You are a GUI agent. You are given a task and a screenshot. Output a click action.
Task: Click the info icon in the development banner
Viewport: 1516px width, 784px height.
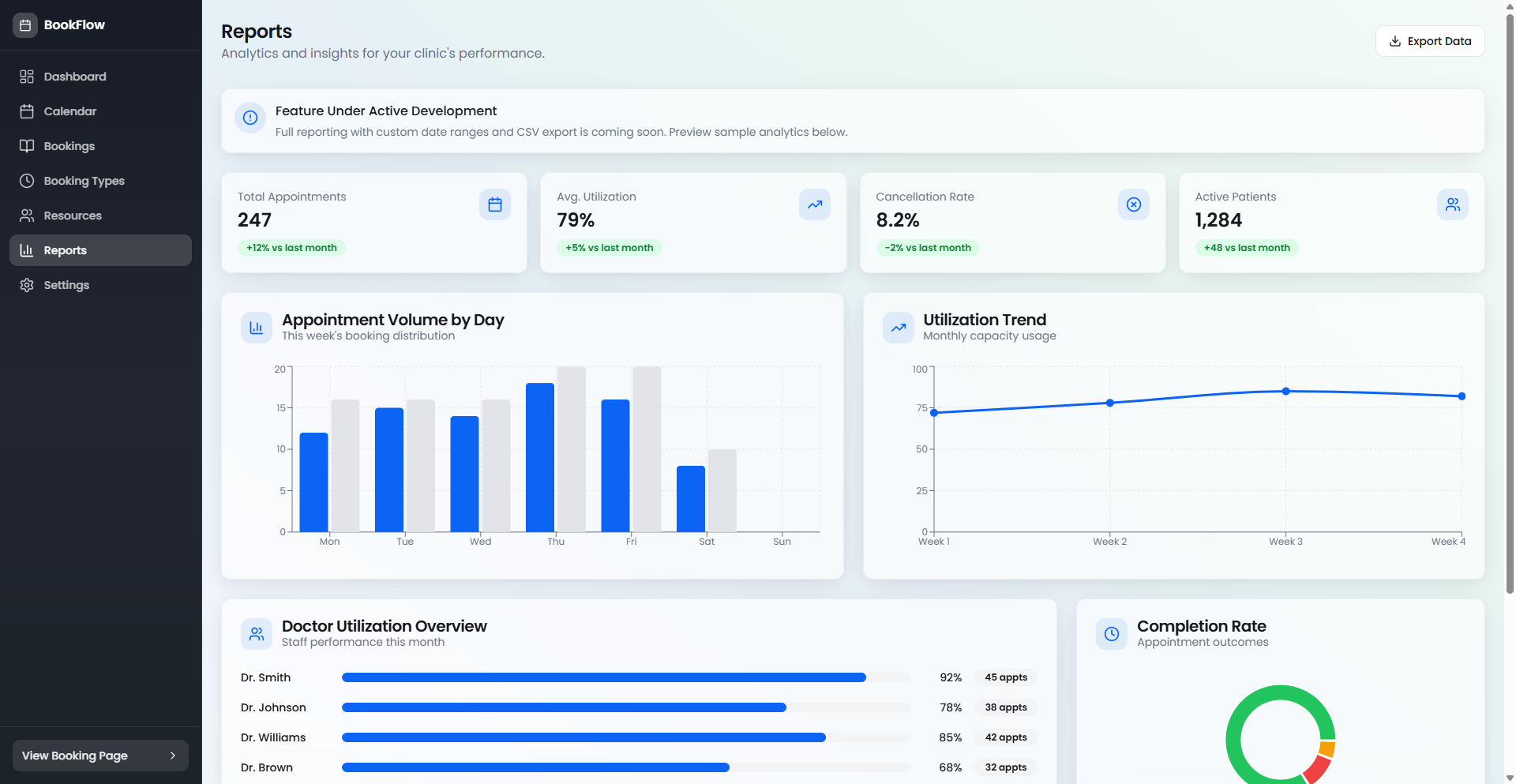250,117
